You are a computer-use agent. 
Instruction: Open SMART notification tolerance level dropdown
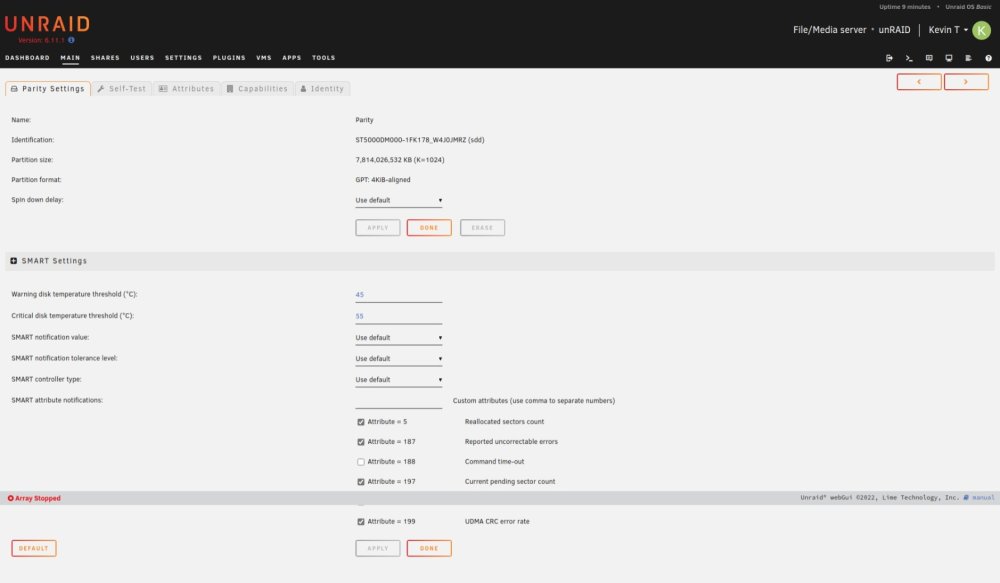tap(399, 358)
